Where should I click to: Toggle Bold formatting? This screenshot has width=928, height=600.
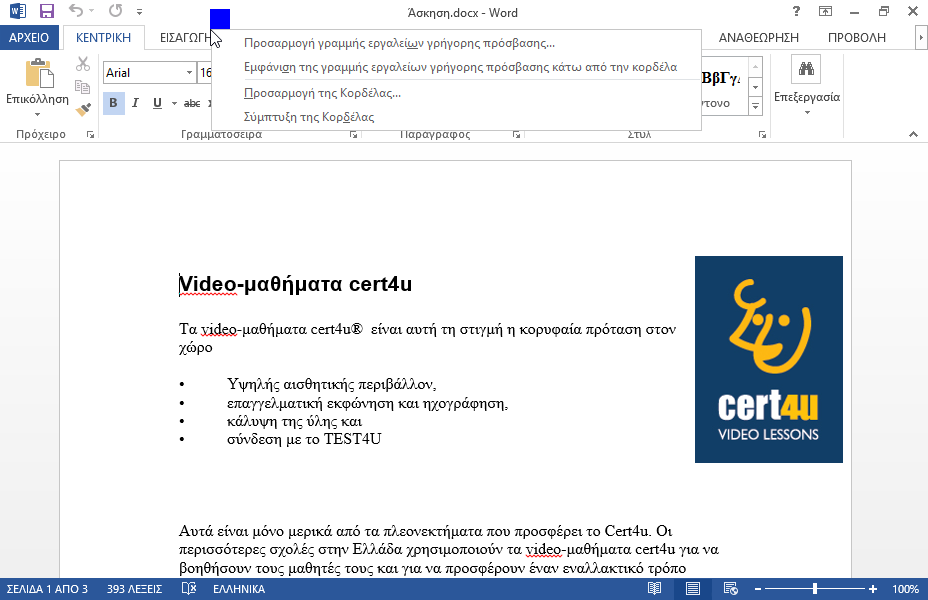[x=114, y=103]
